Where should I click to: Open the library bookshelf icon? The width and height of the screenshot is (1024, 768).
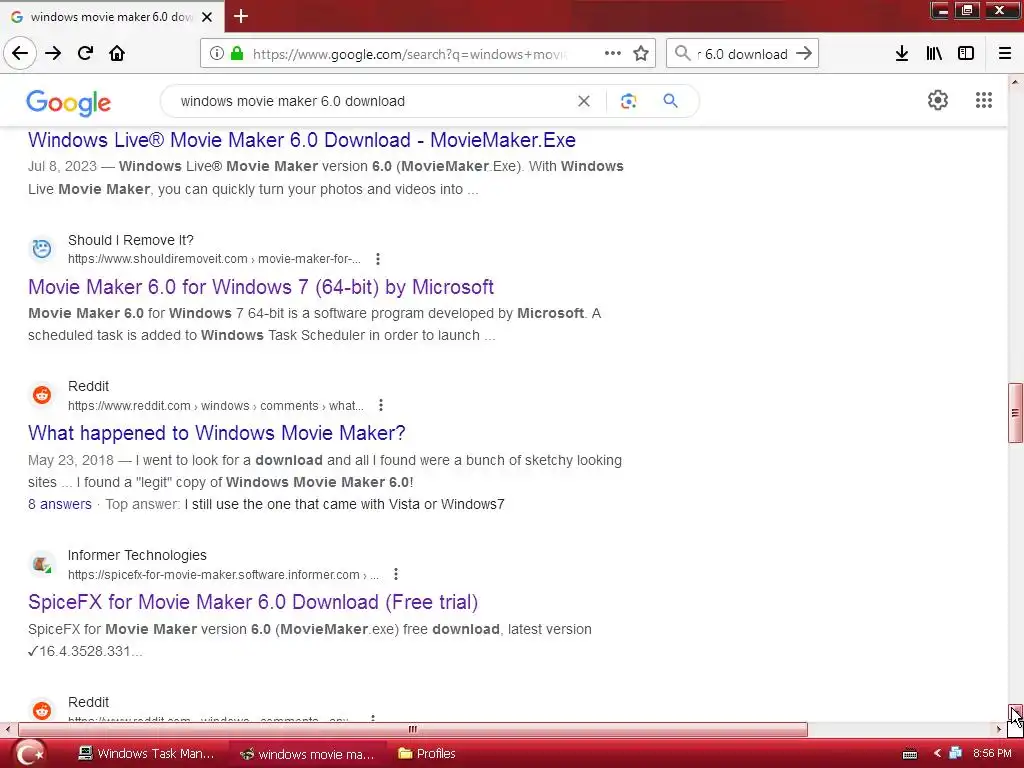click(x=934, y=54)
